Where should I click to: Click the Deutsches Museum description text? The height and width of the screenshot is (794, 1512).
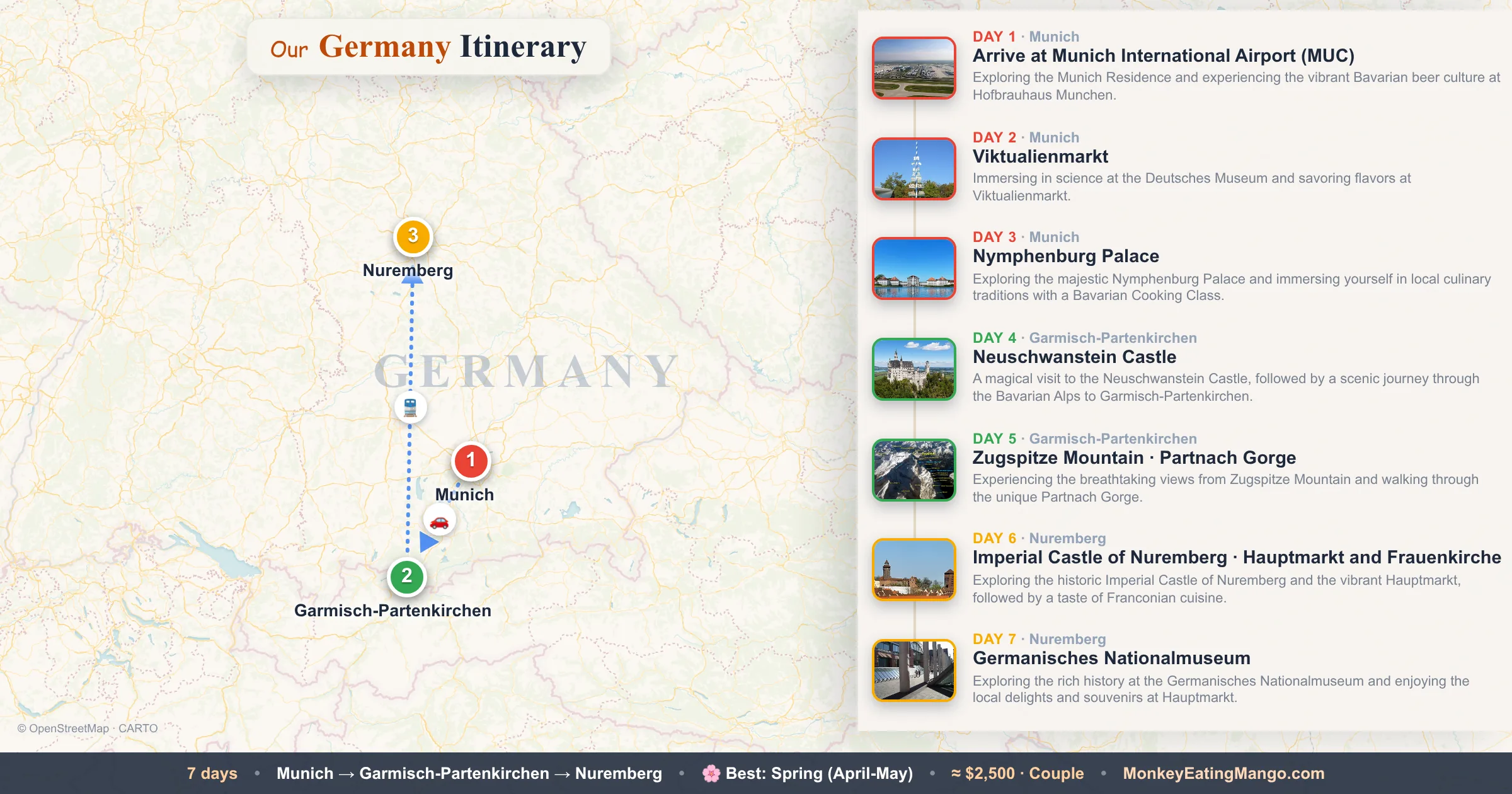(1192, 187)
